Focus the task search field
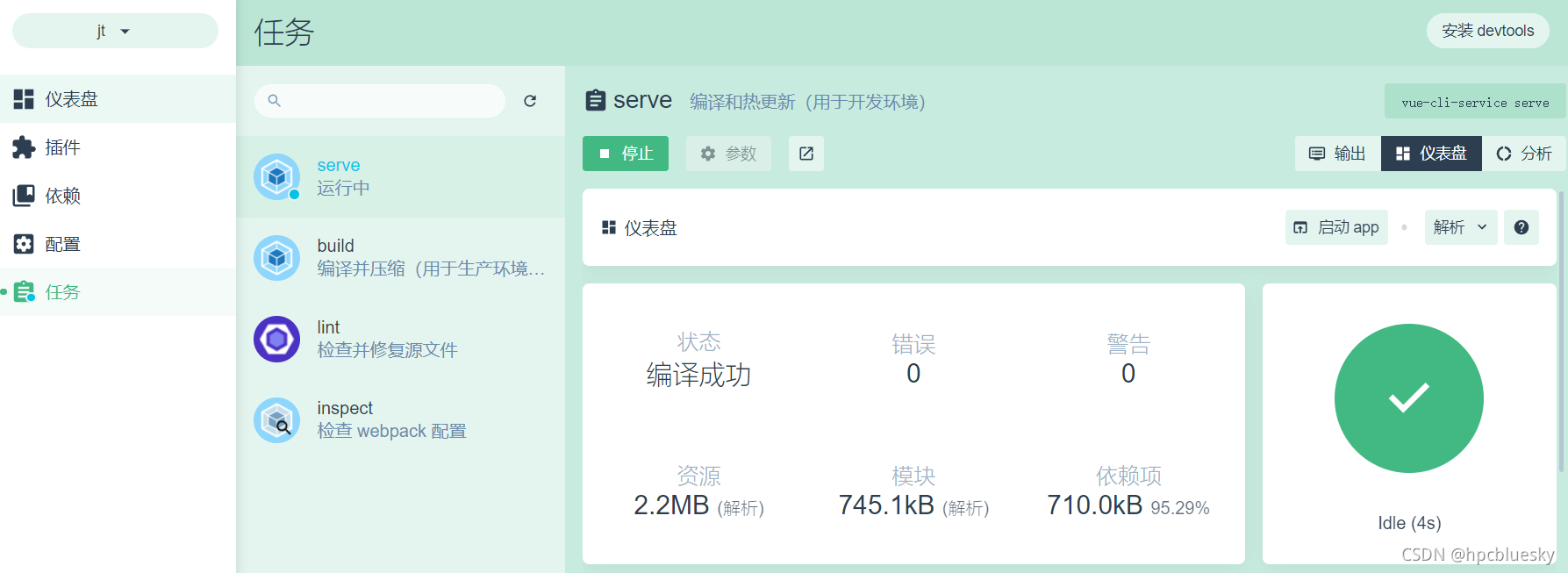This screenshot has width=1568, height=573. (380, 101)
